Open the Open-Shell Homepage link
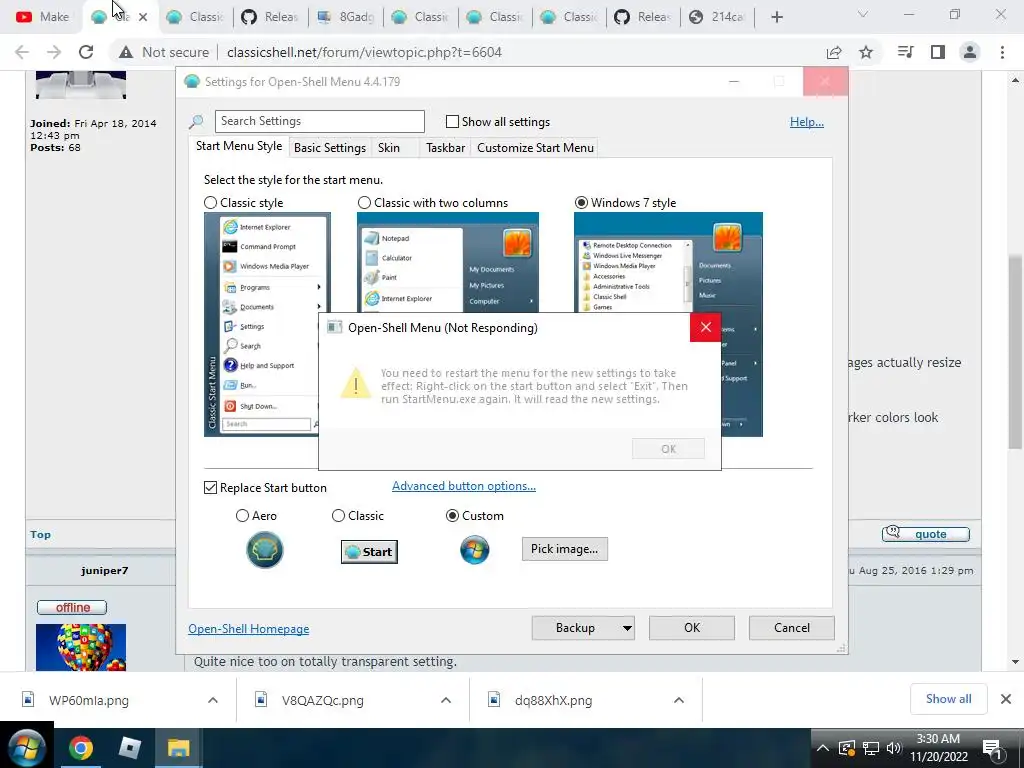 249,629
